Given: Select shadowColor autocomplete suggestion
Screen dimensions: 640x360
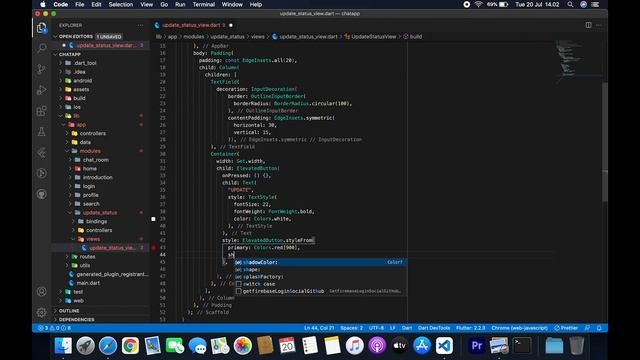Looking at the screenshot, I should click(321, 262).
